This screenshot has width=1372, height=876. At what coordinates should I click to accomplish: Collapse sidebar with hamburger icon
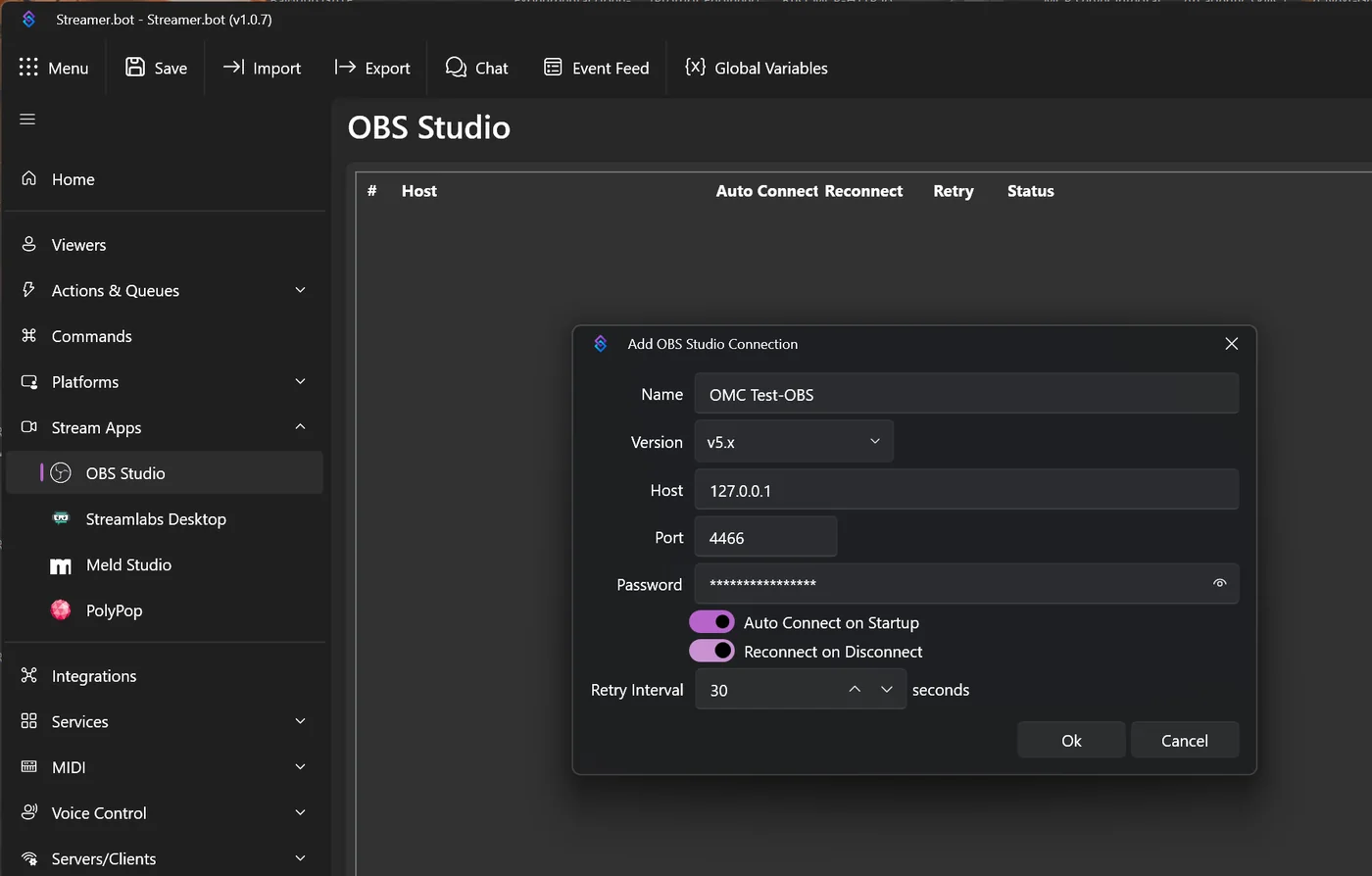coord(27,120)
